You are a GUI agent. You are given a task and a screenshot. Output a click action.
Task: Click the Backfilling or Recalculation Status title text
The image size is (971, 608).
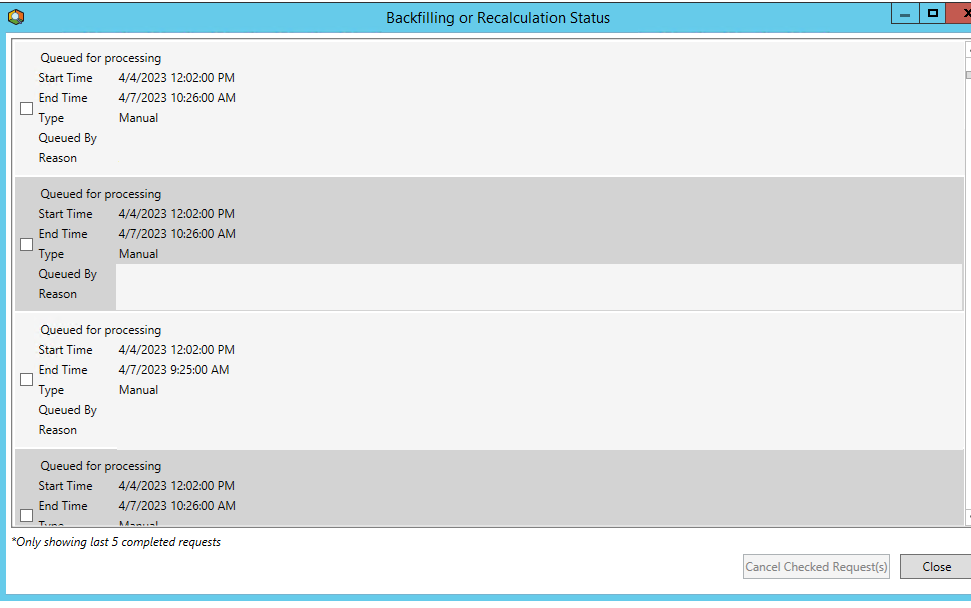[x=498, y=18]
